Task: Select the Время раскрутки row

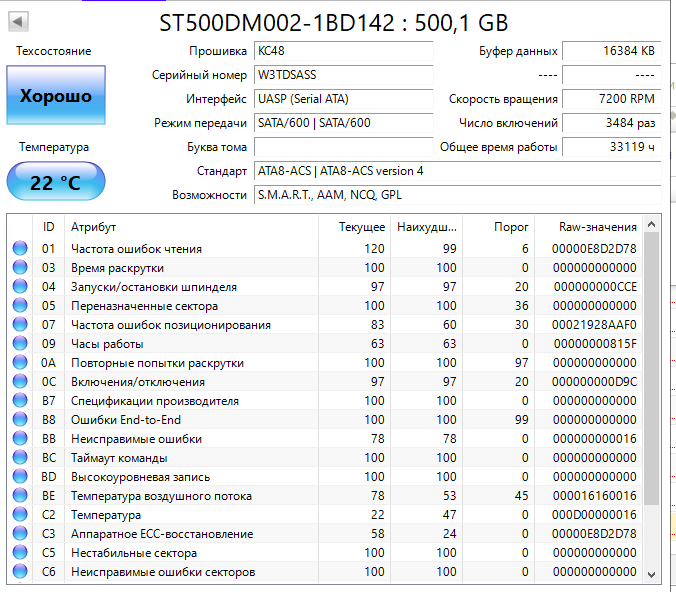Action: pos(325,267)
